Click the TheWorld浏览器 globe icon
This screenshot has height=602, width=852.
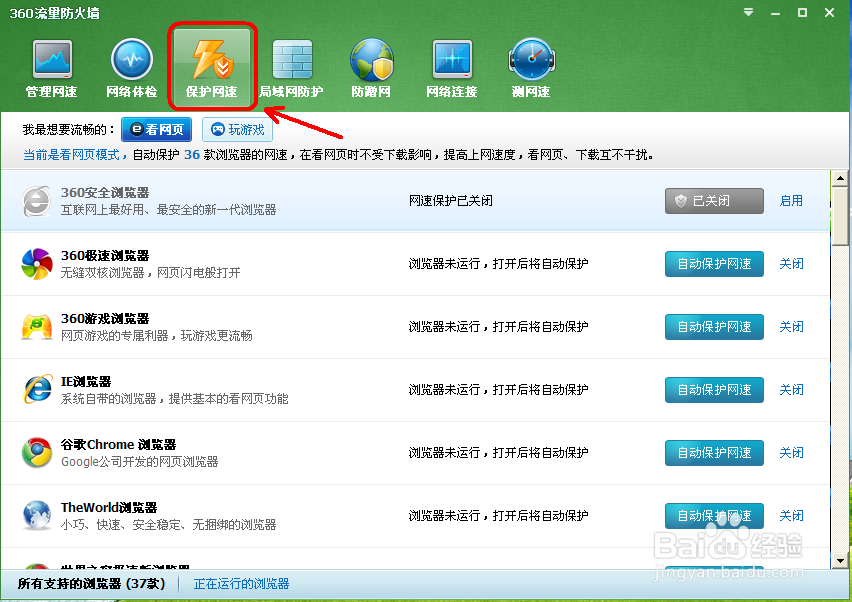37,515
